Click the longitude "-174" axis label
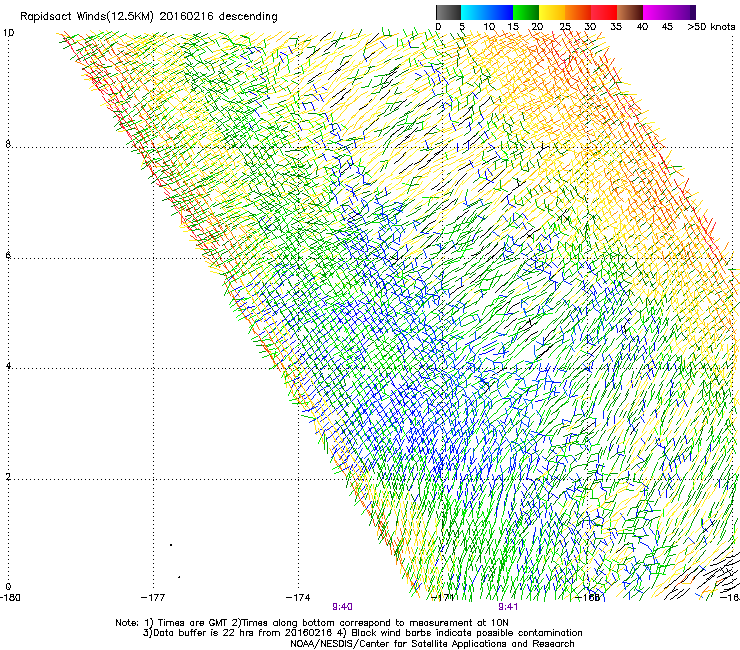 click(x=298, y=598)
